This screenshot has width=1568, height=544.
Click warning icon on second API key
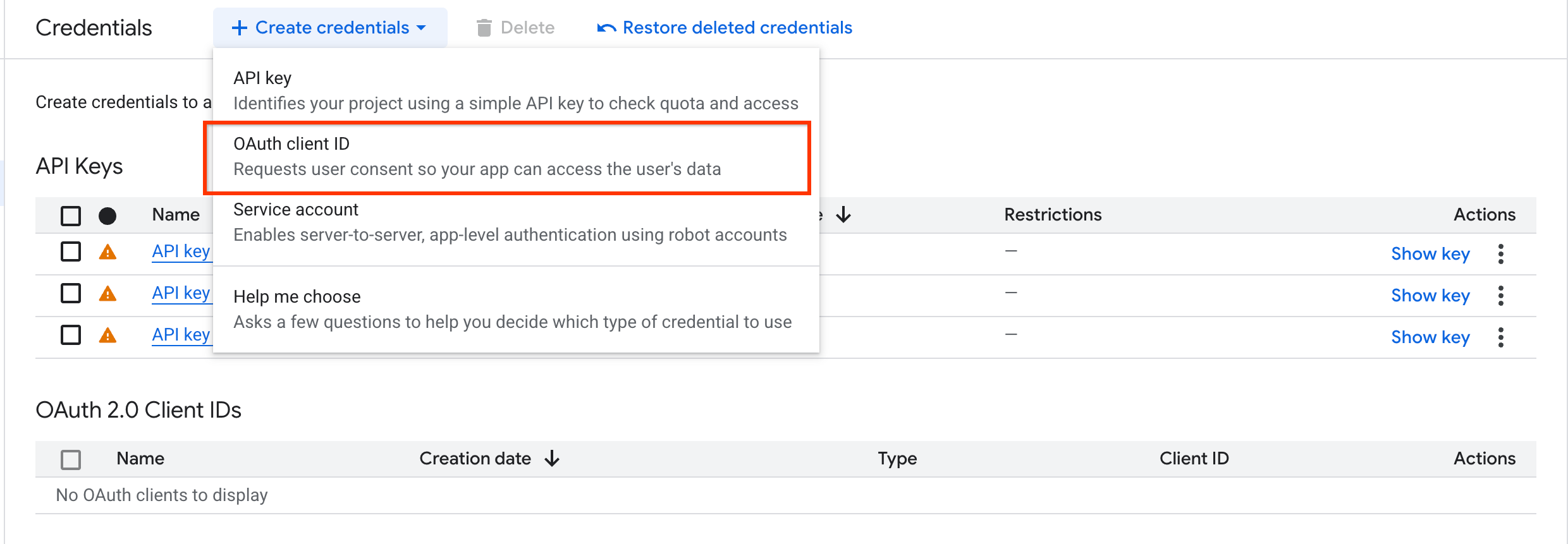107,294
